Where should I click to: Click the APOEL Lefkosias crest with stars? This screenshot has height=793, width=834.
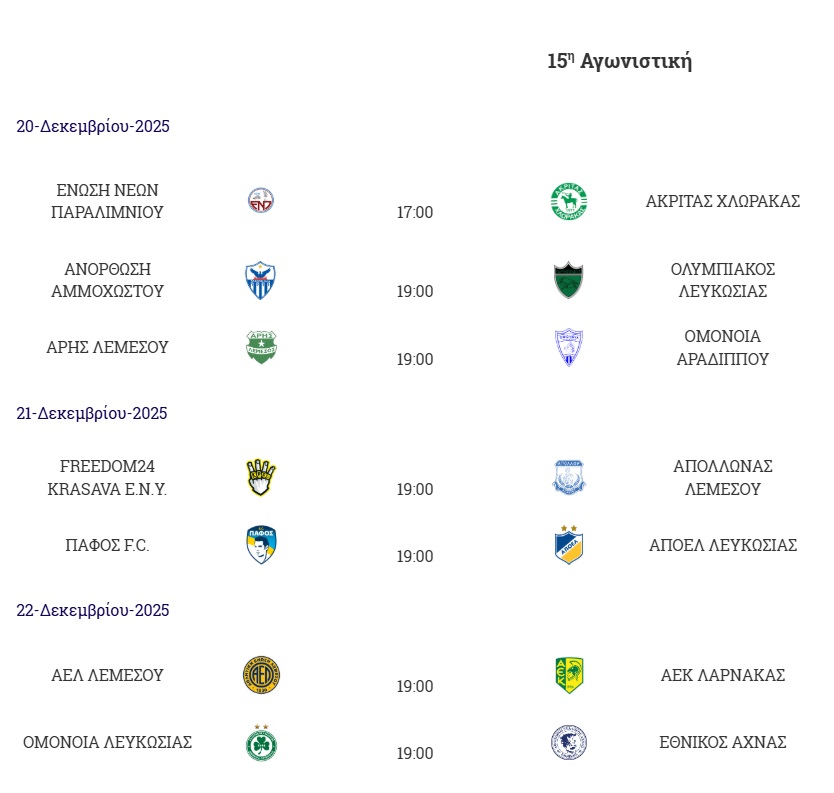(x=569, y=544)
